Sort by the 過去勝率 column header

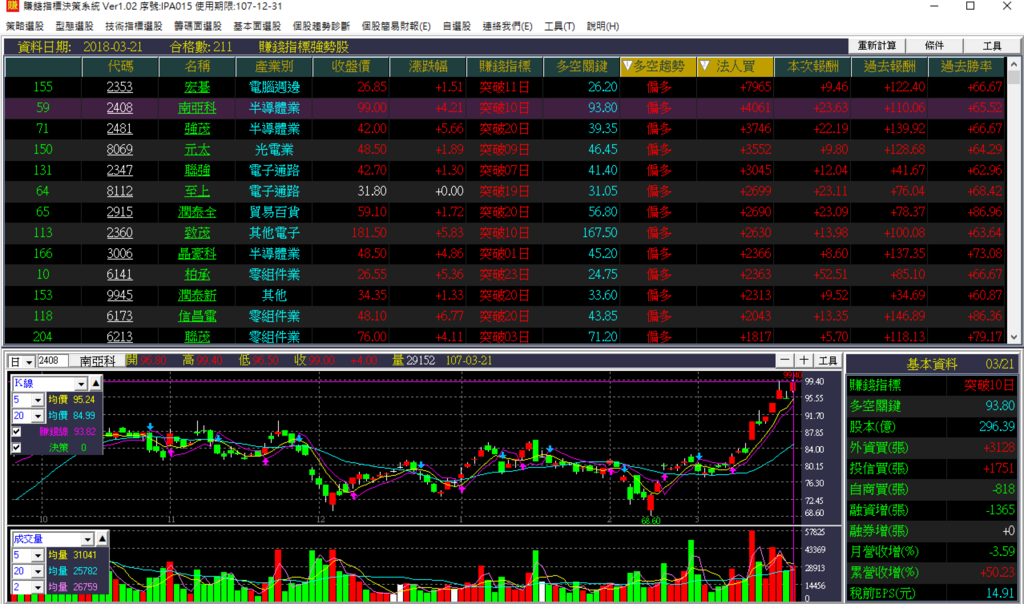pyautogui.click(x=967, y=67)
